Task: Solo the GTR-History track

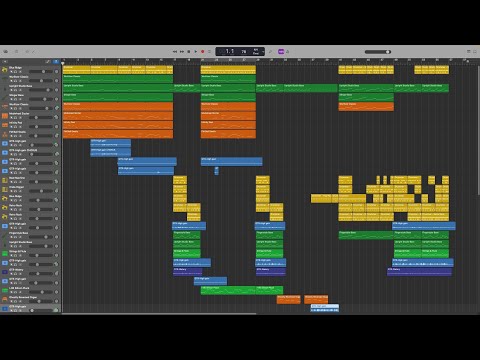Action: click(x=15, y=274)
